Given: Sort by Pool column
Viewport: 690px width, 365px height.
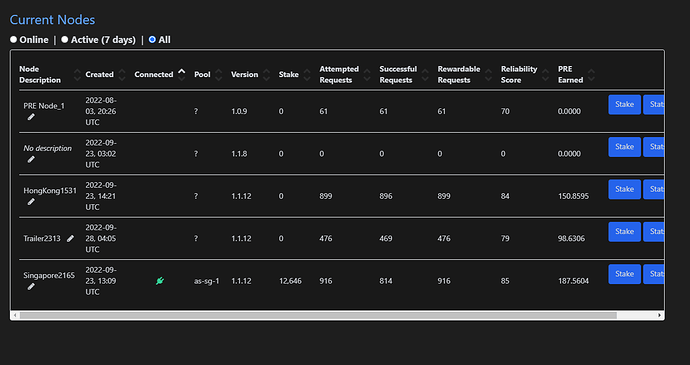Looking at the screenshot, I should (219, 74).
